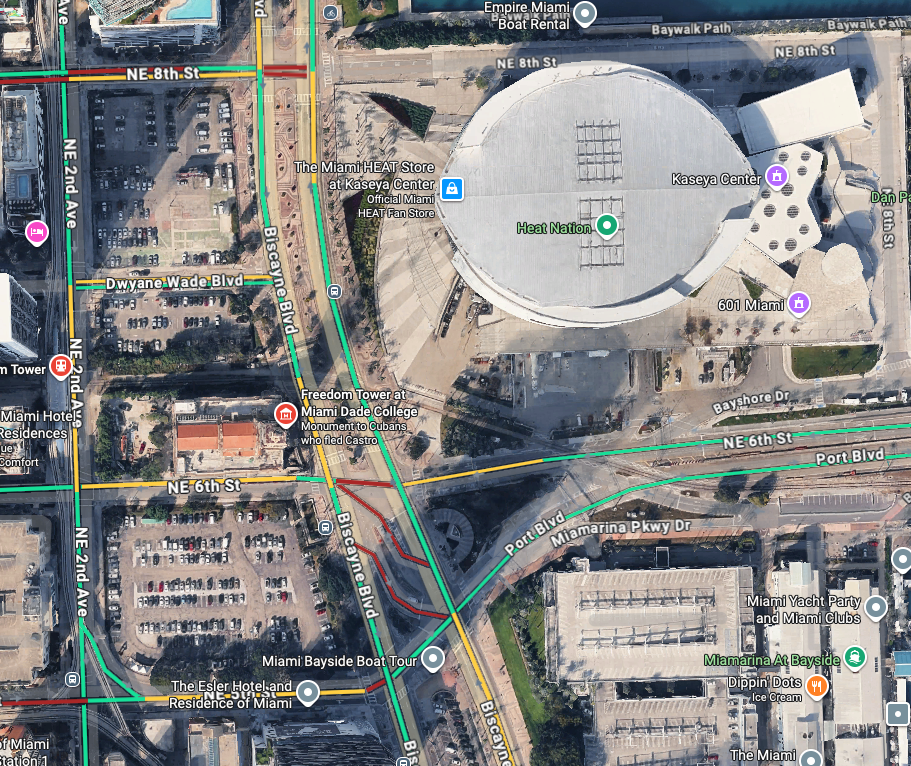Click the Dippin' Dots orange restaurant icon

point(816,686)
